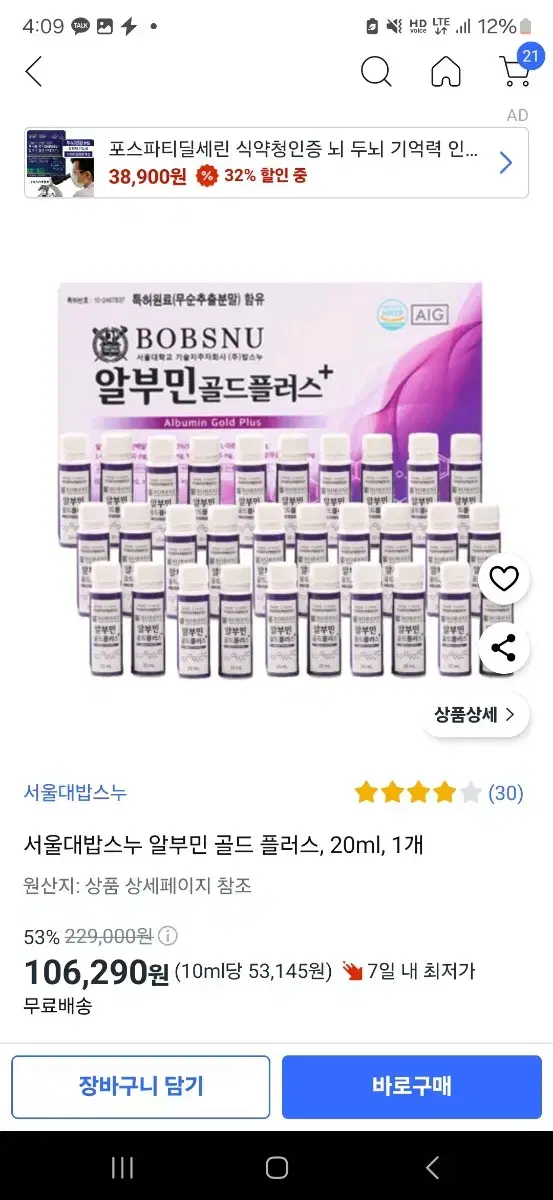Tap the Android recent apps icon
Image resolution: width=553 pixels, height=1200 pixels.
click(x=122, y=1167)
